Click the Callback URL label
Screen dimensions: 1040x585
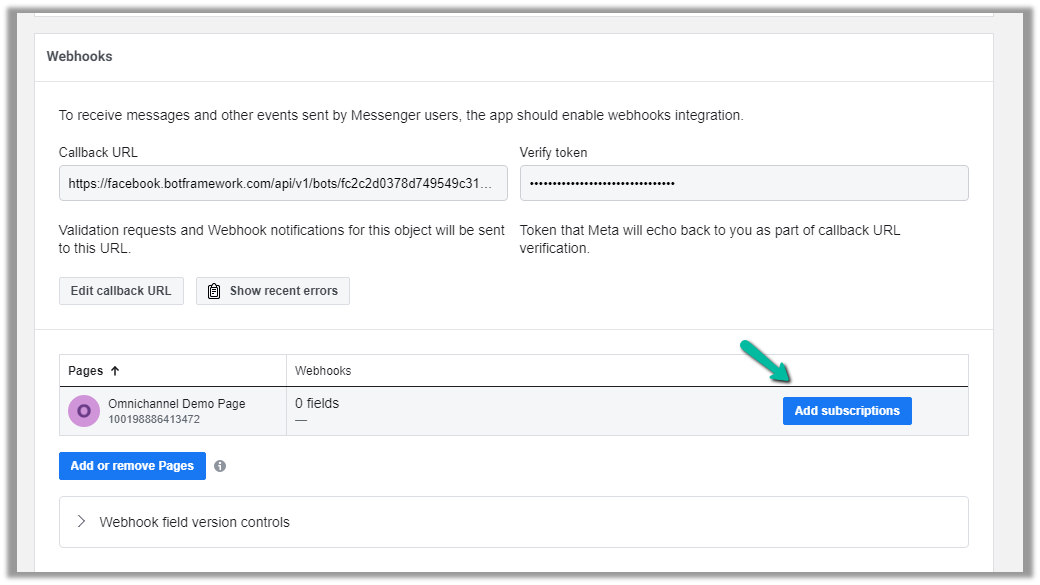point(98,153)
